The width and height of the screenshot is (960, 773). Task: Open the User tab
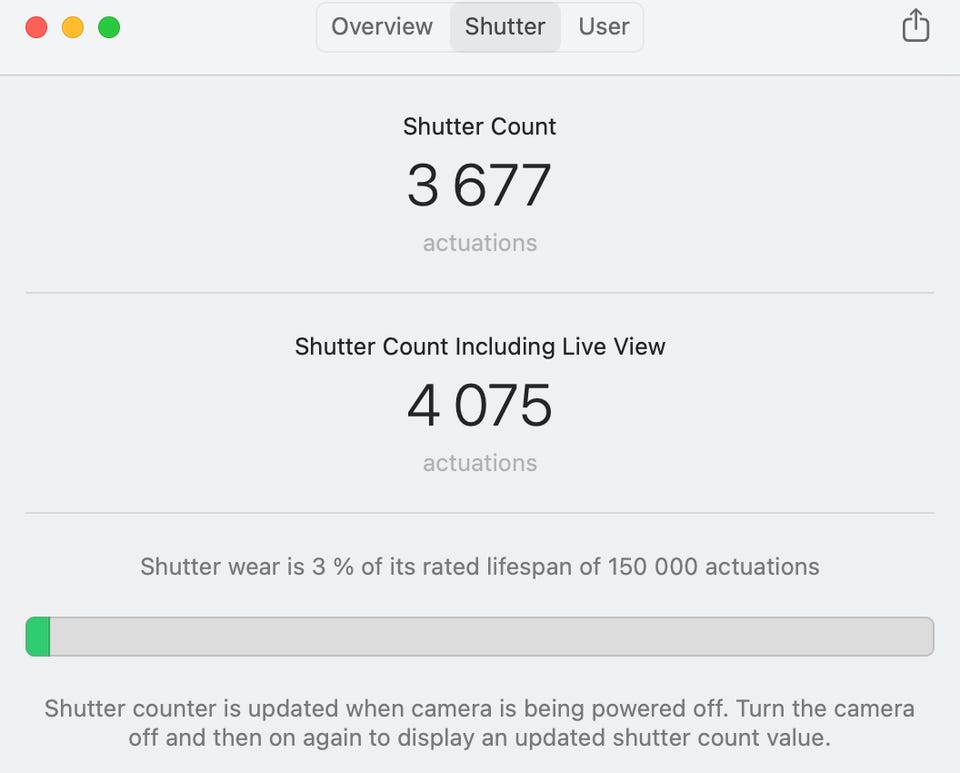(x=604, y=27)
